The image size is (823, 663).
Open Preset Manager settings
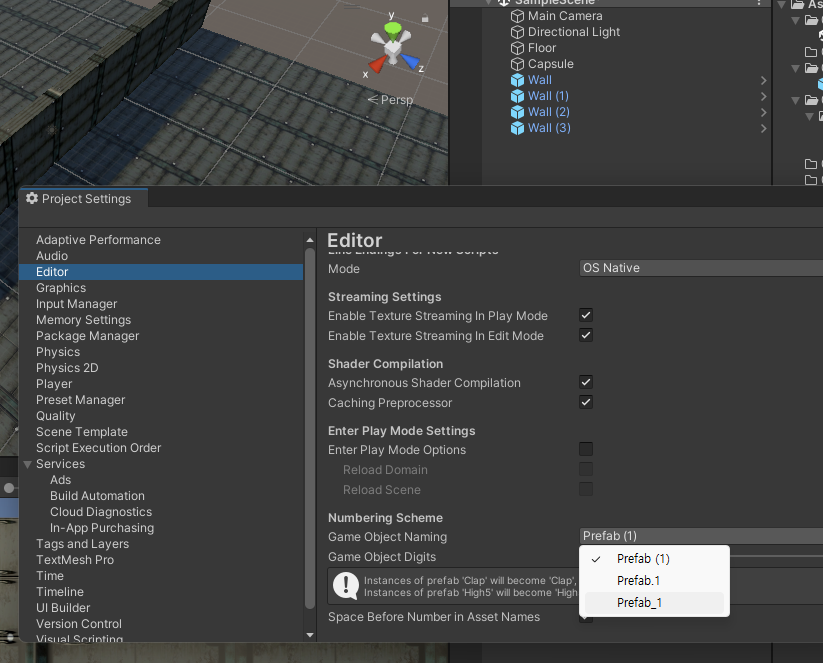click(80, 400)
